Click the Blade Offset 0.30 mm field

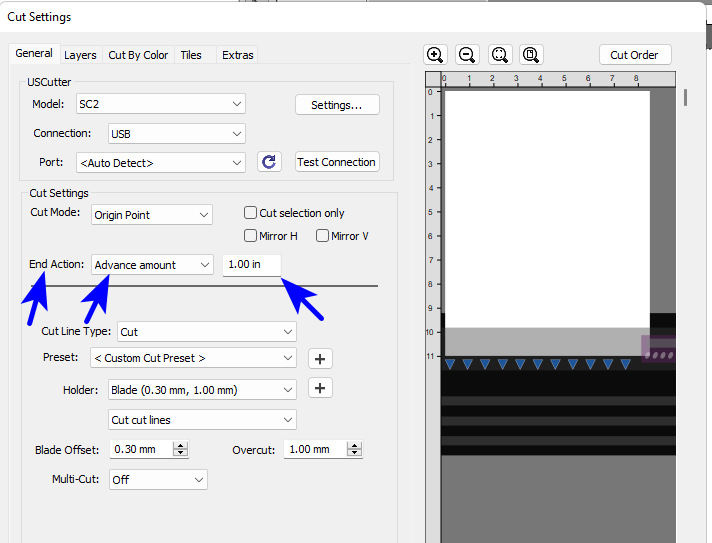point(141,449)
